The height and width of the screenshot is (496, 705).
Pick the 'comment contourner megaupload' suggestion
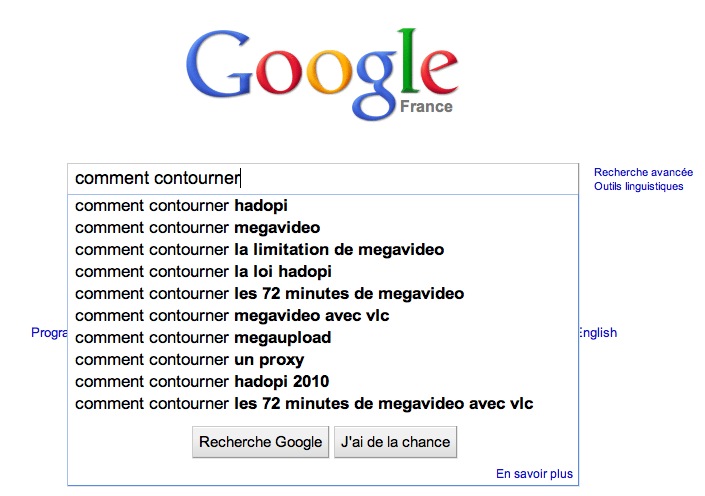pos(203,338)
